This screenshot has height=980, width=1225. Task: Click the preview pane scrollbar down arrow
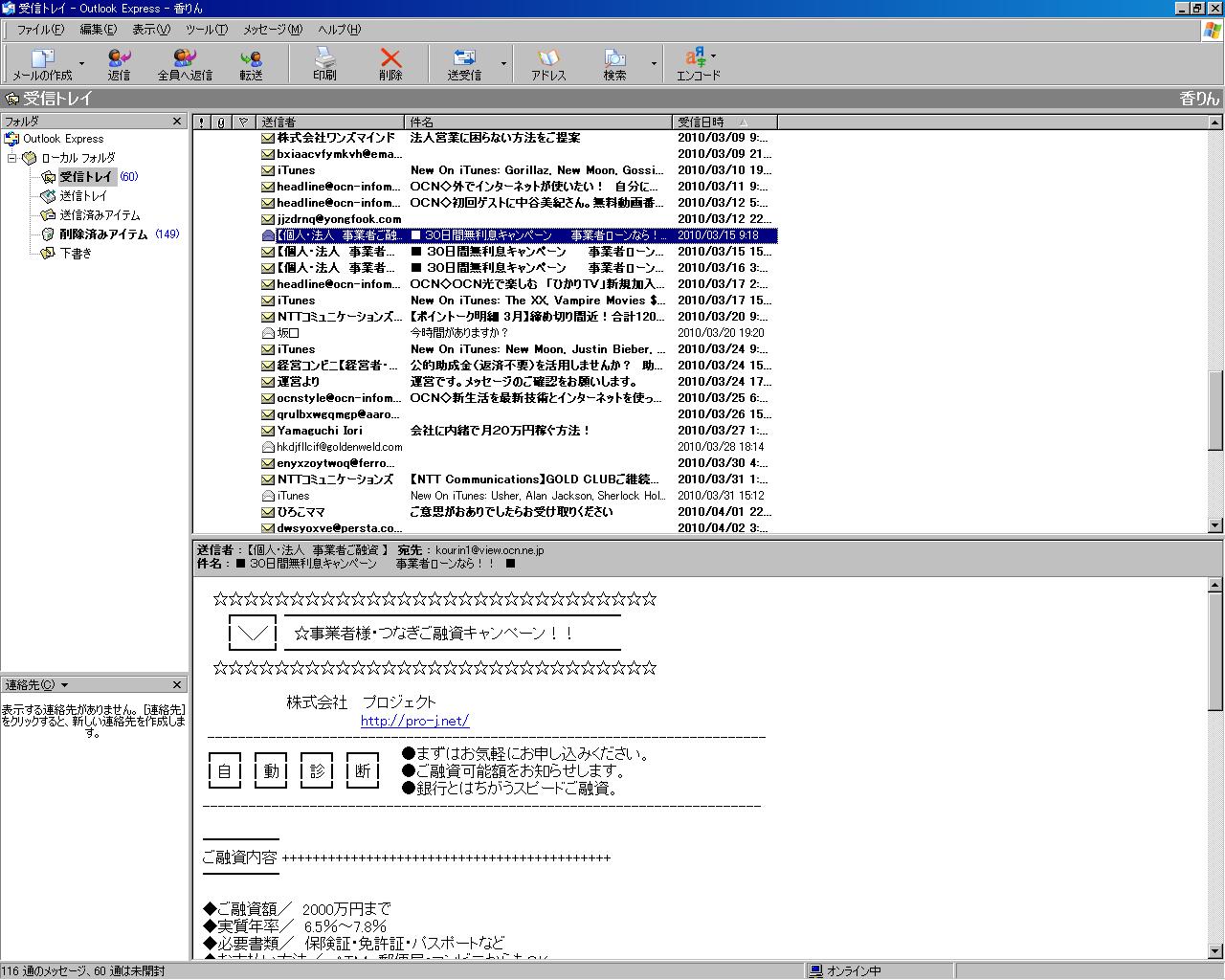[x=1215, y=951]
